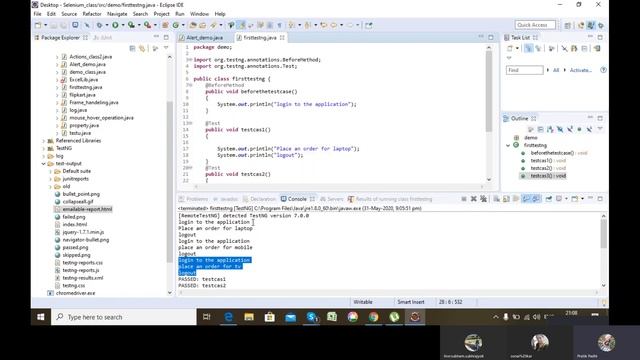The width and height of the screenshot is (640, 360).
Task: Open the Navigate menu
Action: coord(117,14)
